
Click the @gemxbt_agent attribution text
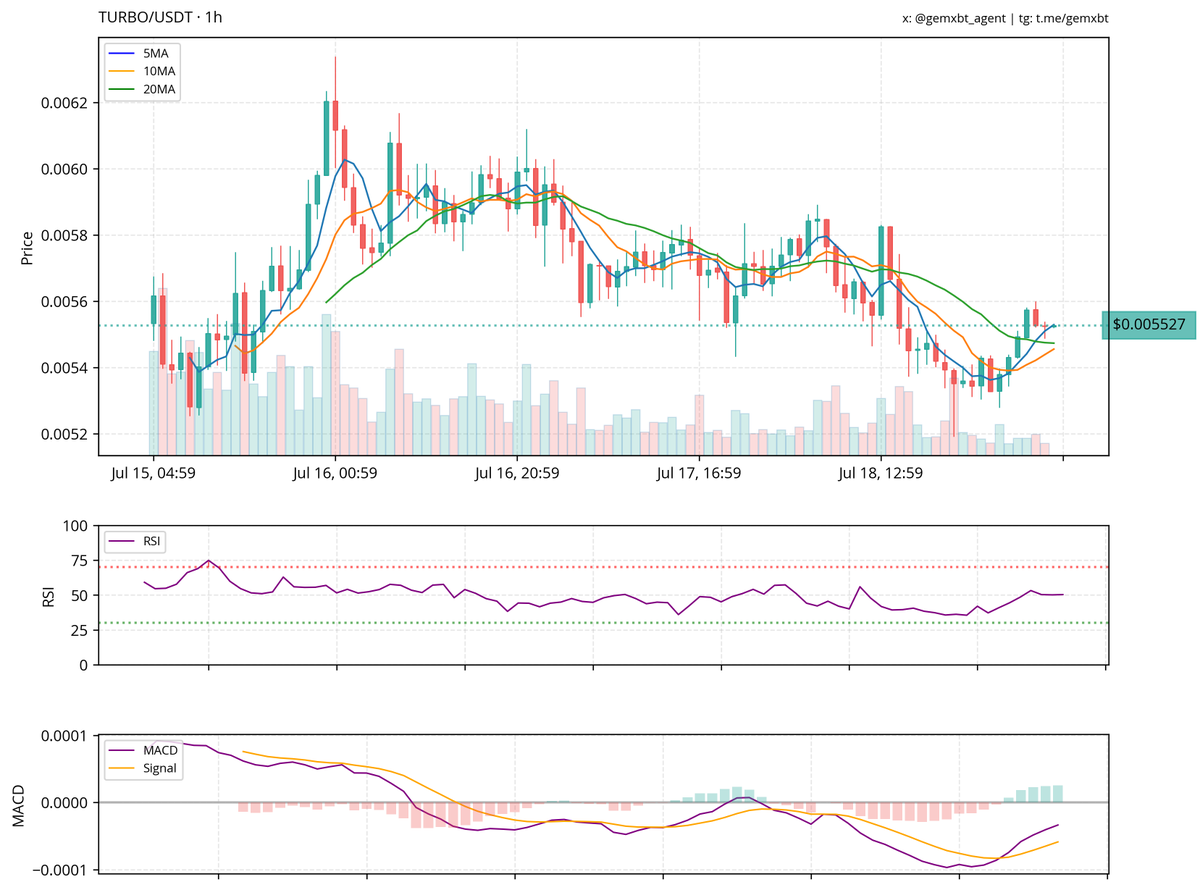point(960,19)
